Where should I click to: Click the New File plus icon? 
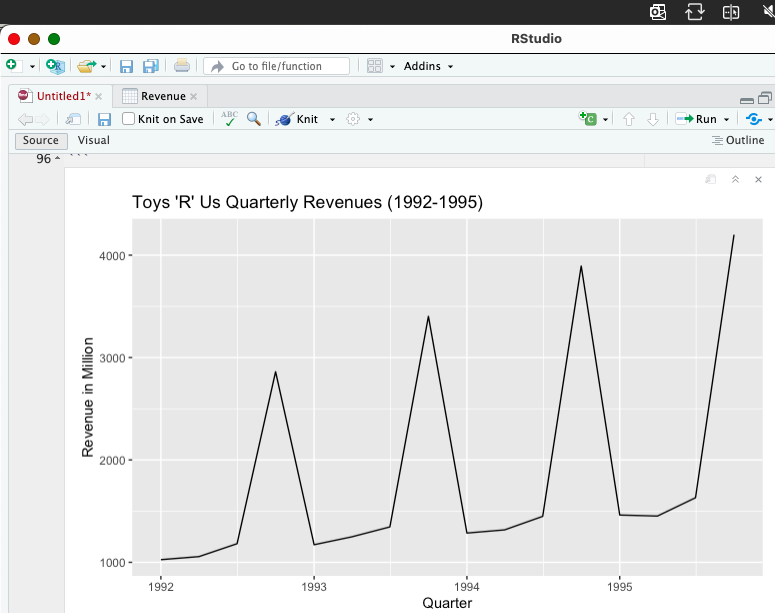click(x=13, y=66)
